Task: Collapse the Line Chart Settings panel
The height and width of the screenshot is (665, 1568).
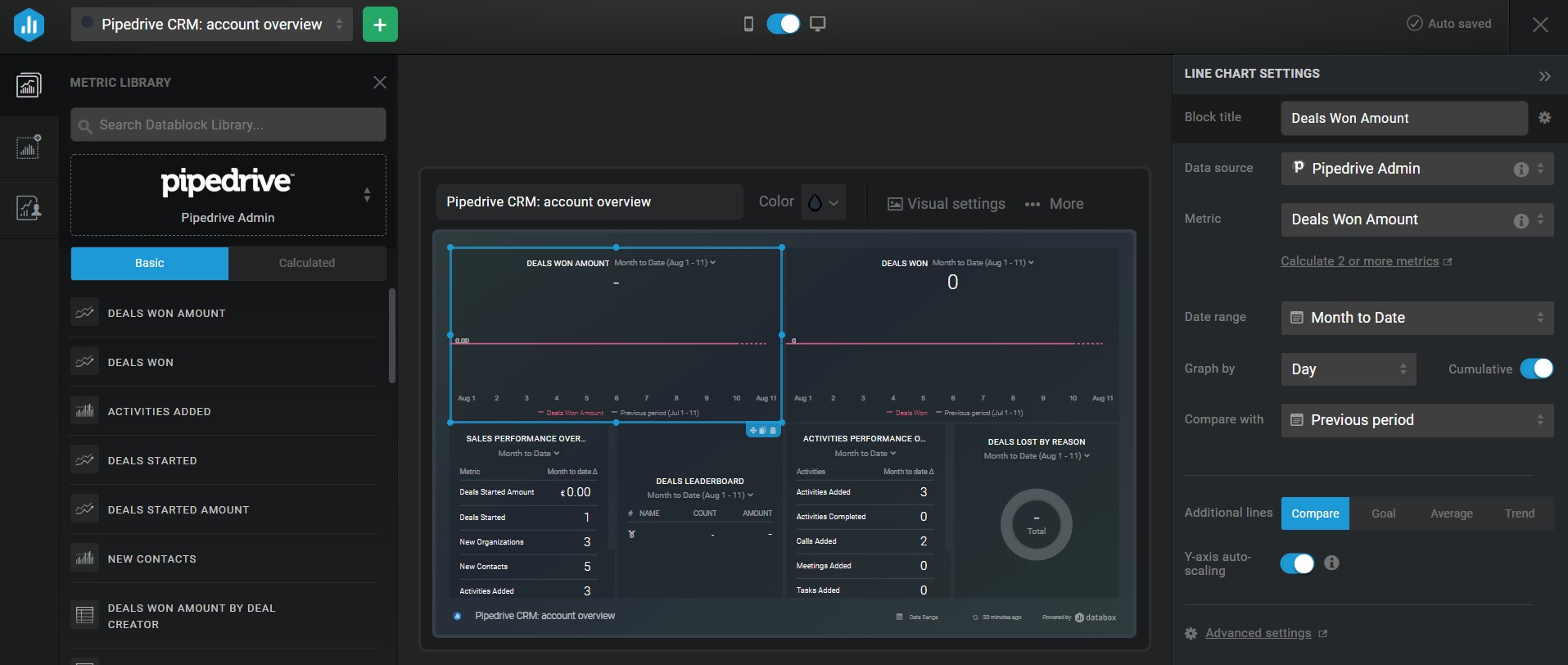Action: [1544, 76]
